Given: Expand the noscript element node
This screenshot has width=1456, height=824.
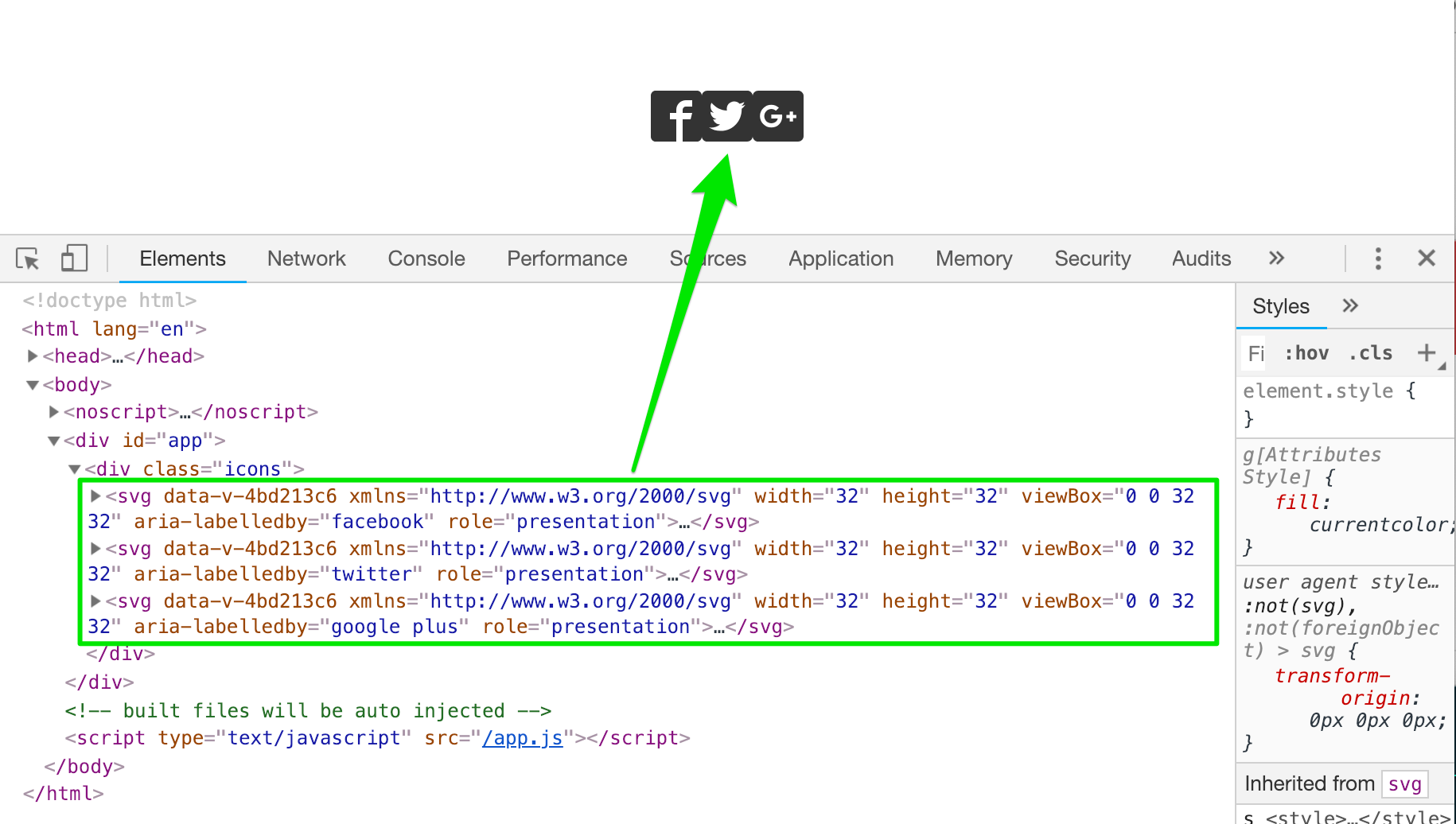Looking at the screenshot, I should pyautogui.click(x=53, y=412).
